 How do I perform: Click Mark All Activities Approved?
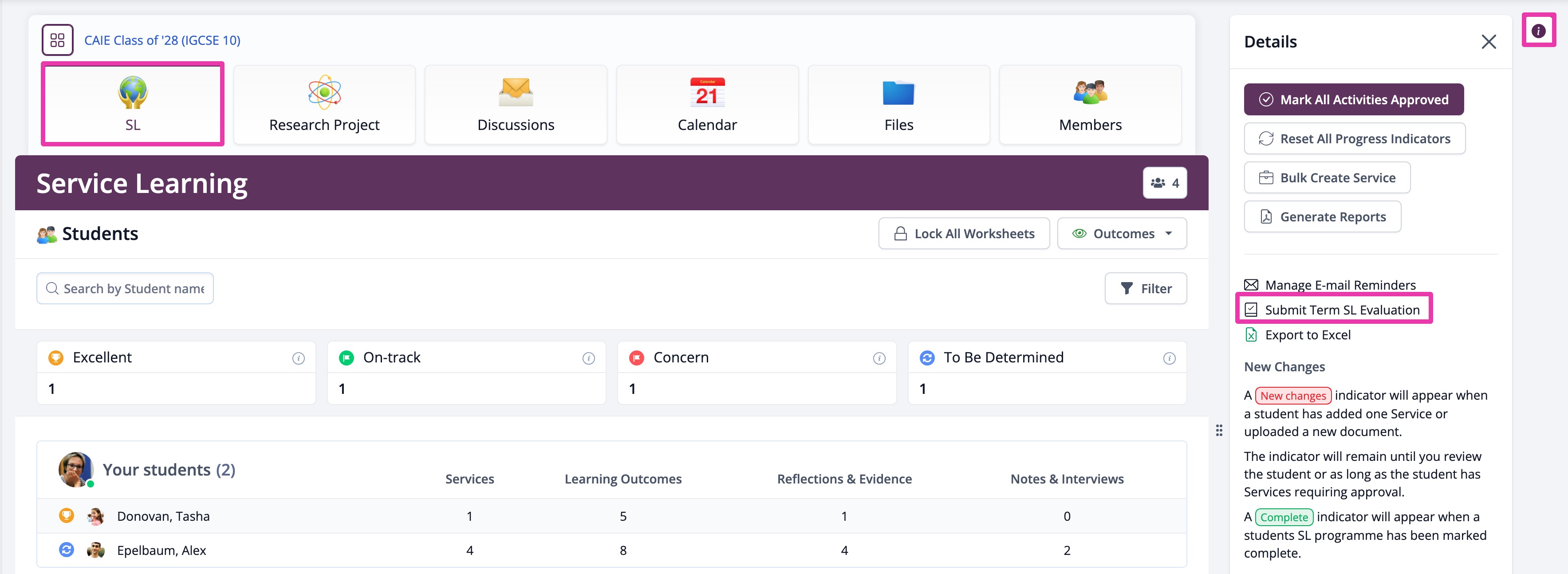pos(1353,100)
